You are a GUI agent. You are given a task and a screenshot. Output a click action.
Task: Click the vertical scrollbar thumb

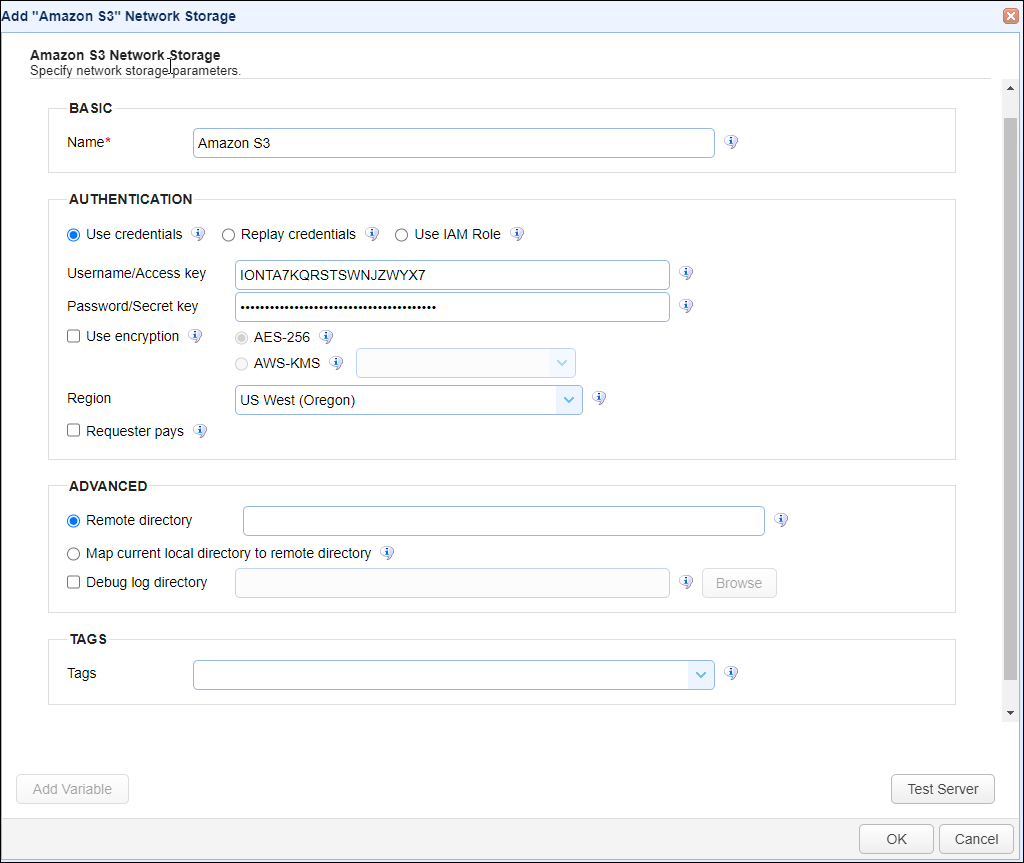[1010, 399]
